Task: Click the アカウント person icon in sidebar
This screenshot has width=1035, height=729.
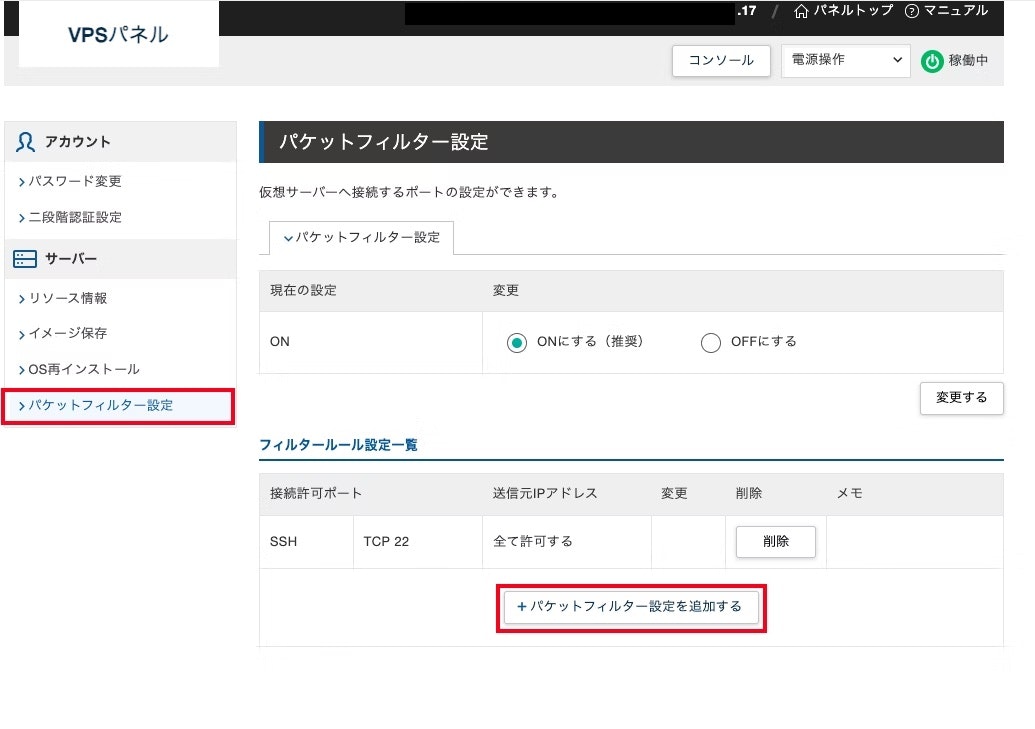Action: (x=25, y=141)
